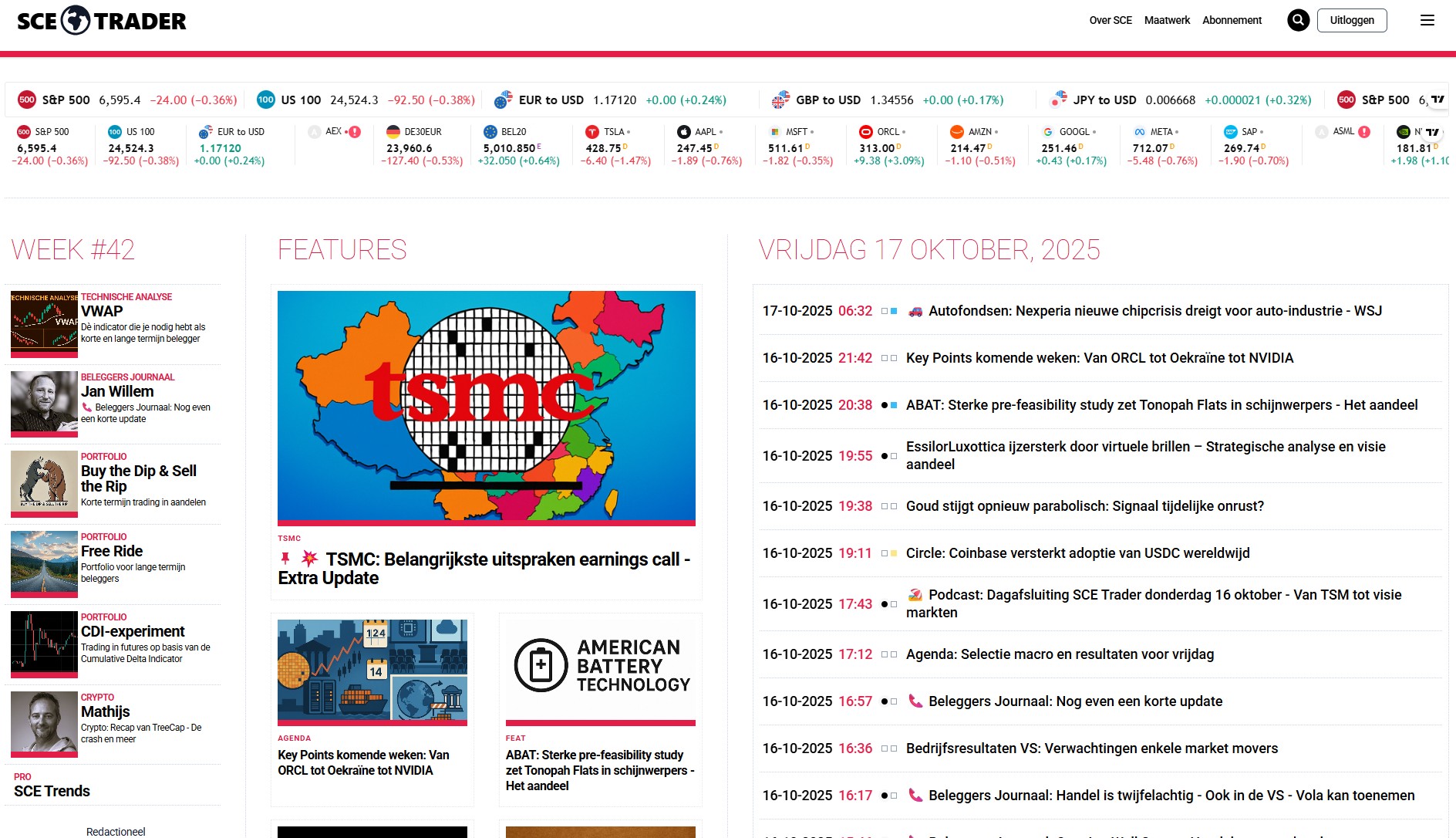Viewport: 1456px width, 838px height.
Task: Click the Uitloggen button
Action: 1352,20
